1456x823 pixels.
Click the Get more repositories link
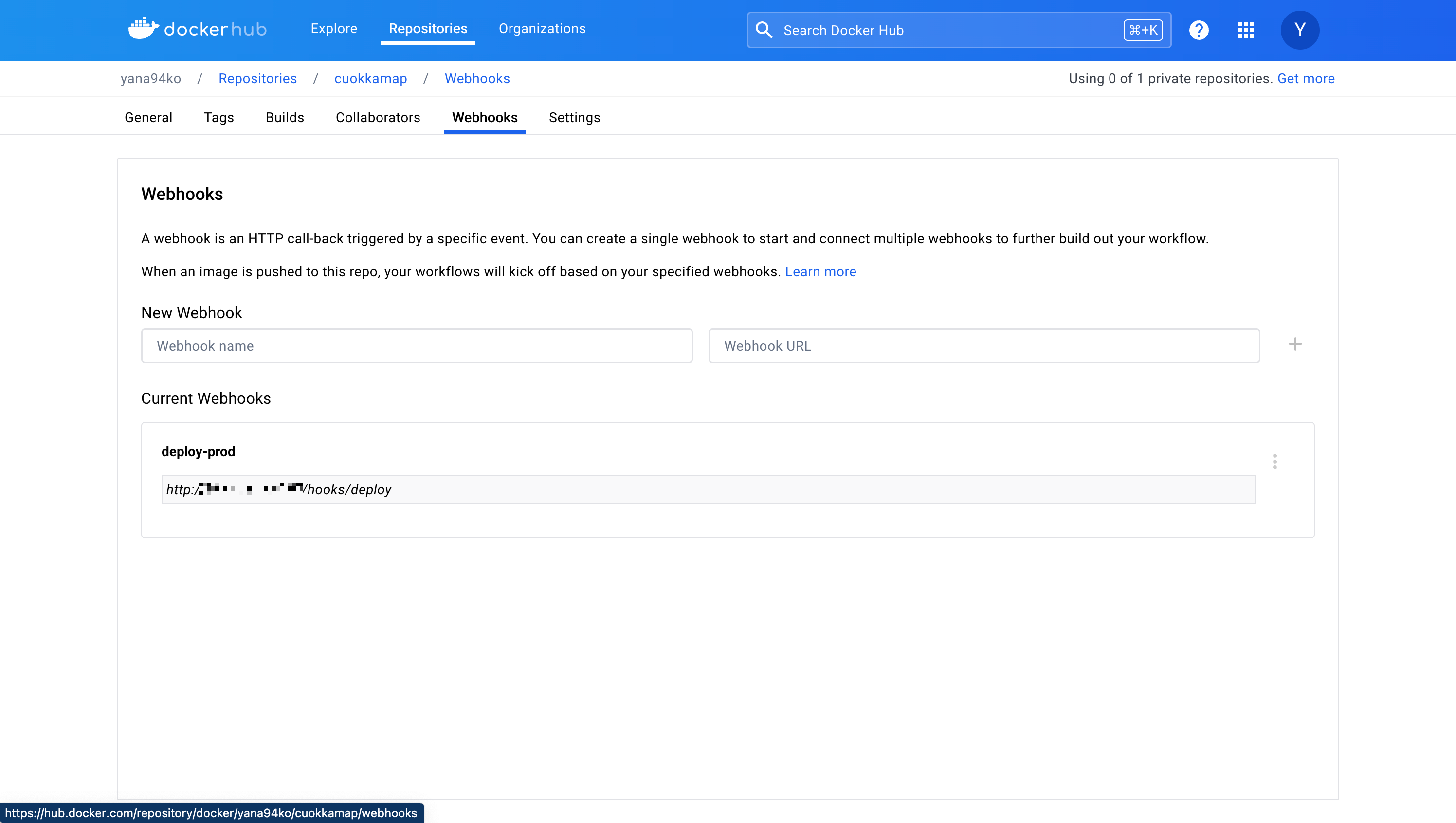pyautogui.click(x=1306, y=79)
